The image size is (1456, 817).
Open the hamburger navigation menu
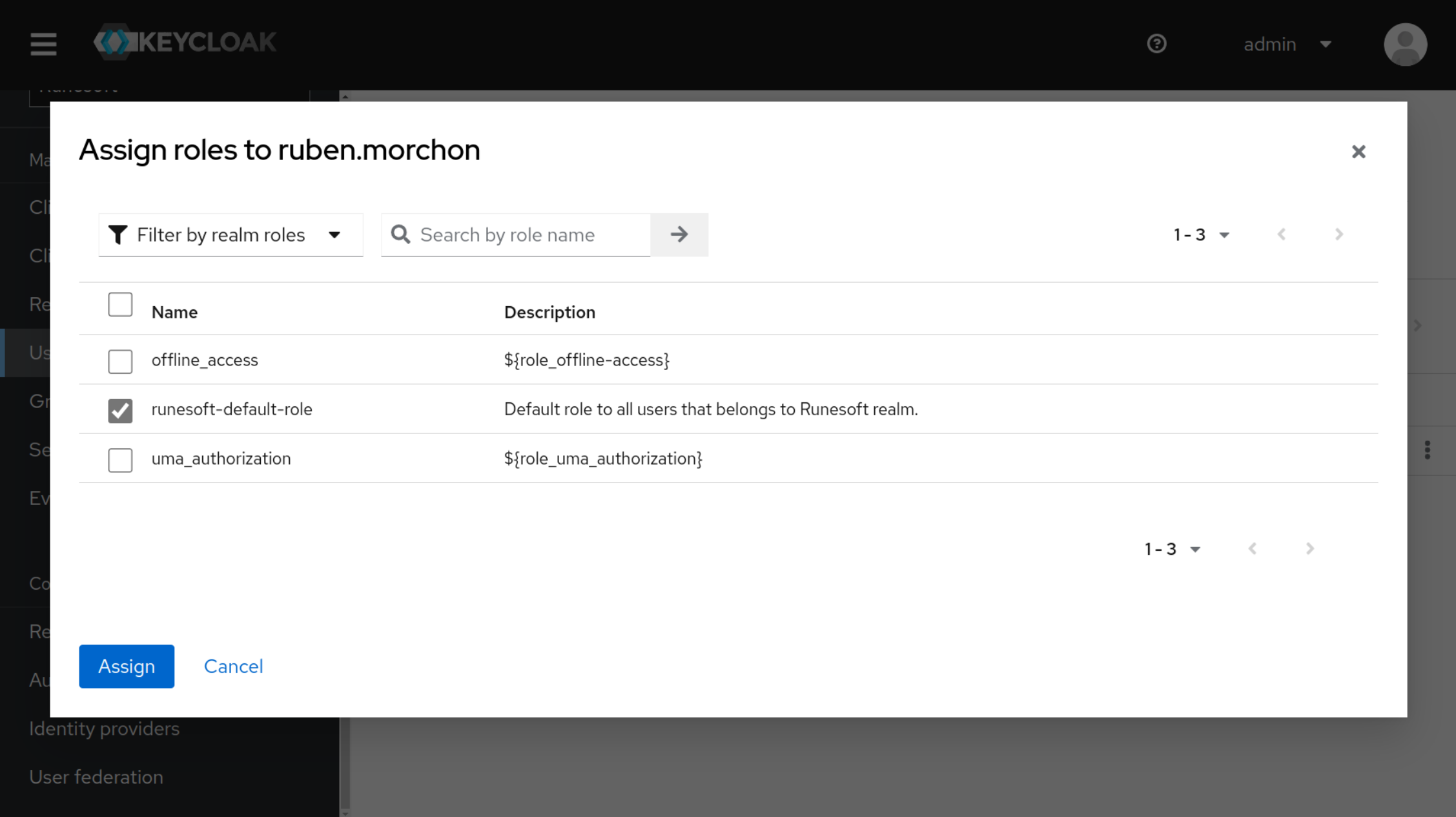coord(43,44)
